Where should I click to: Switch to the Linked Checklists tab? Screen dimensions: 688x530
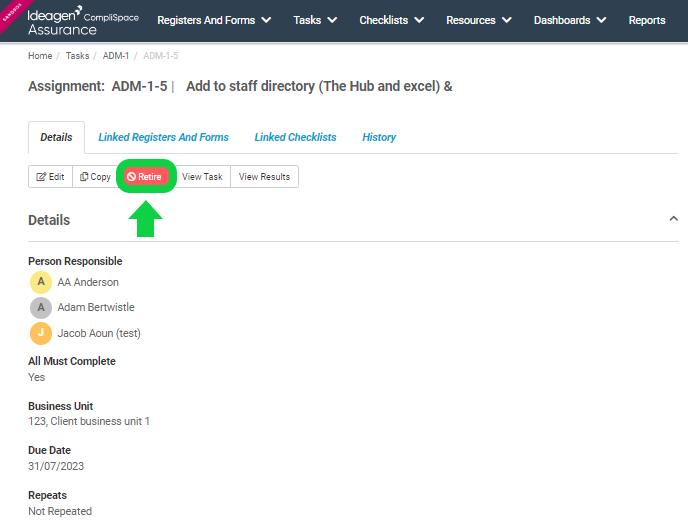[295, 137]
